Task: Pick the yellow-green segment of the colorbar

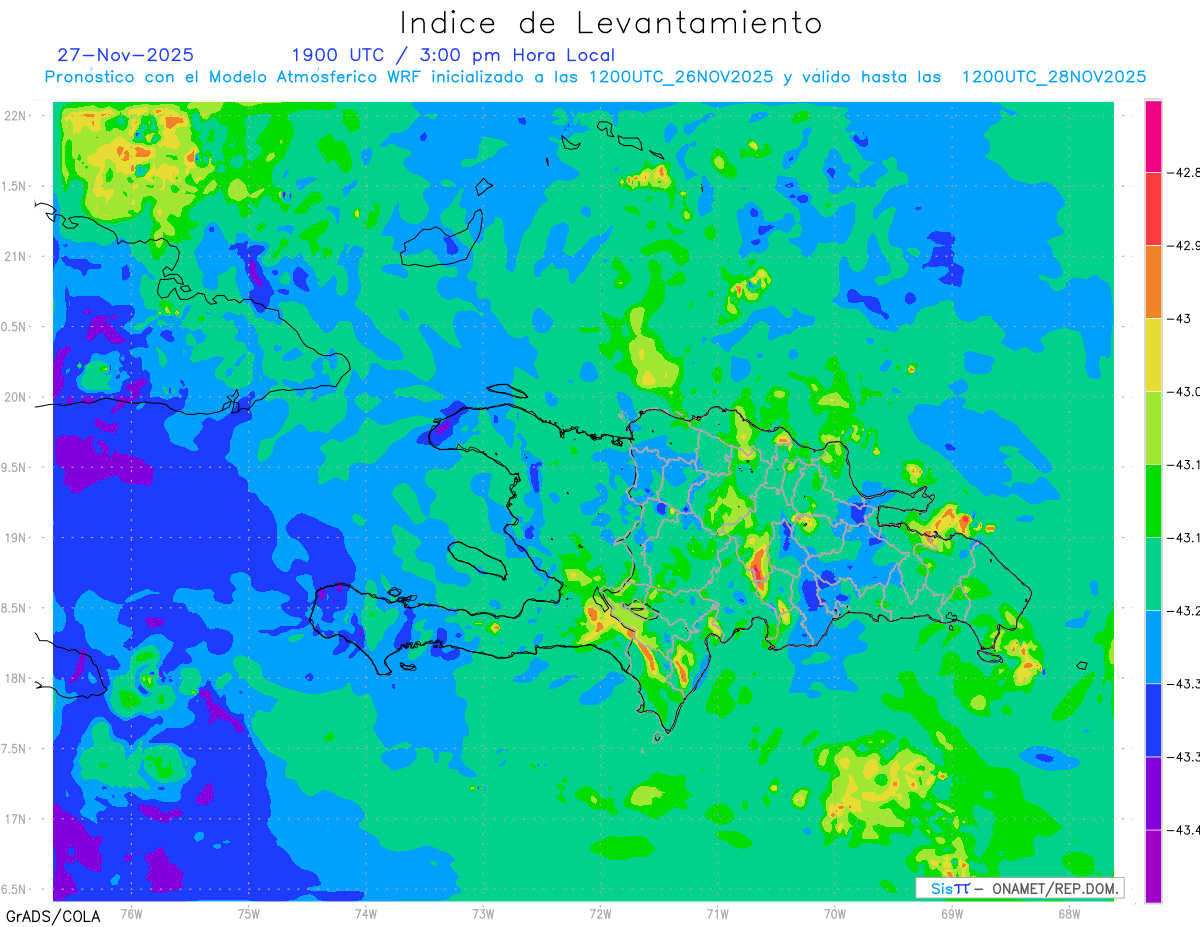Action: [x=1153, y=428]
